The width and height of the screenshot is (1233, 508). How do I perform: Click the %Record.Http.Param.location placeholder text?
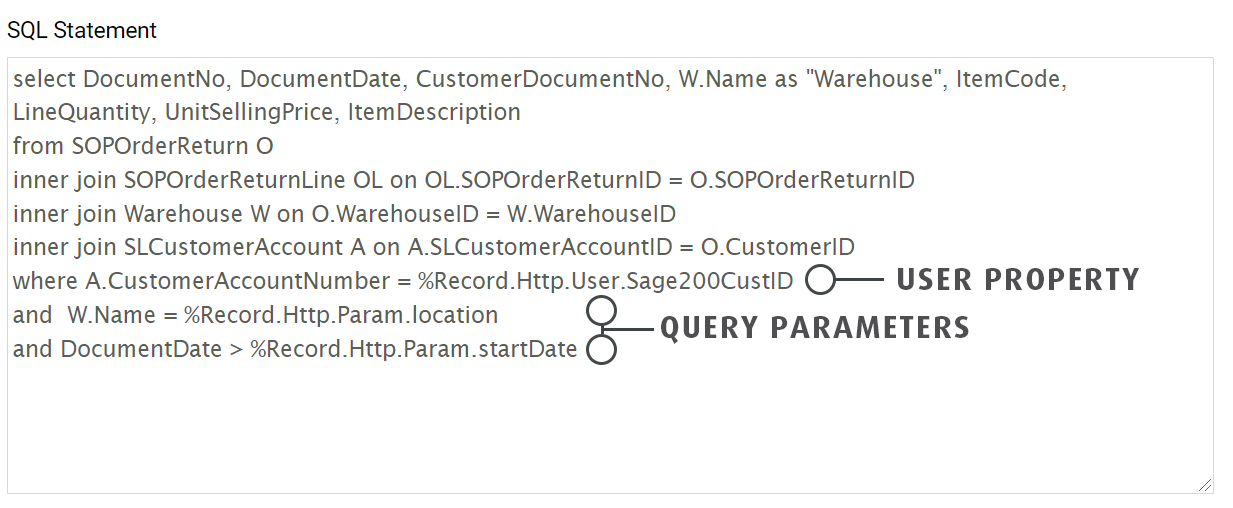coord(341,315)
